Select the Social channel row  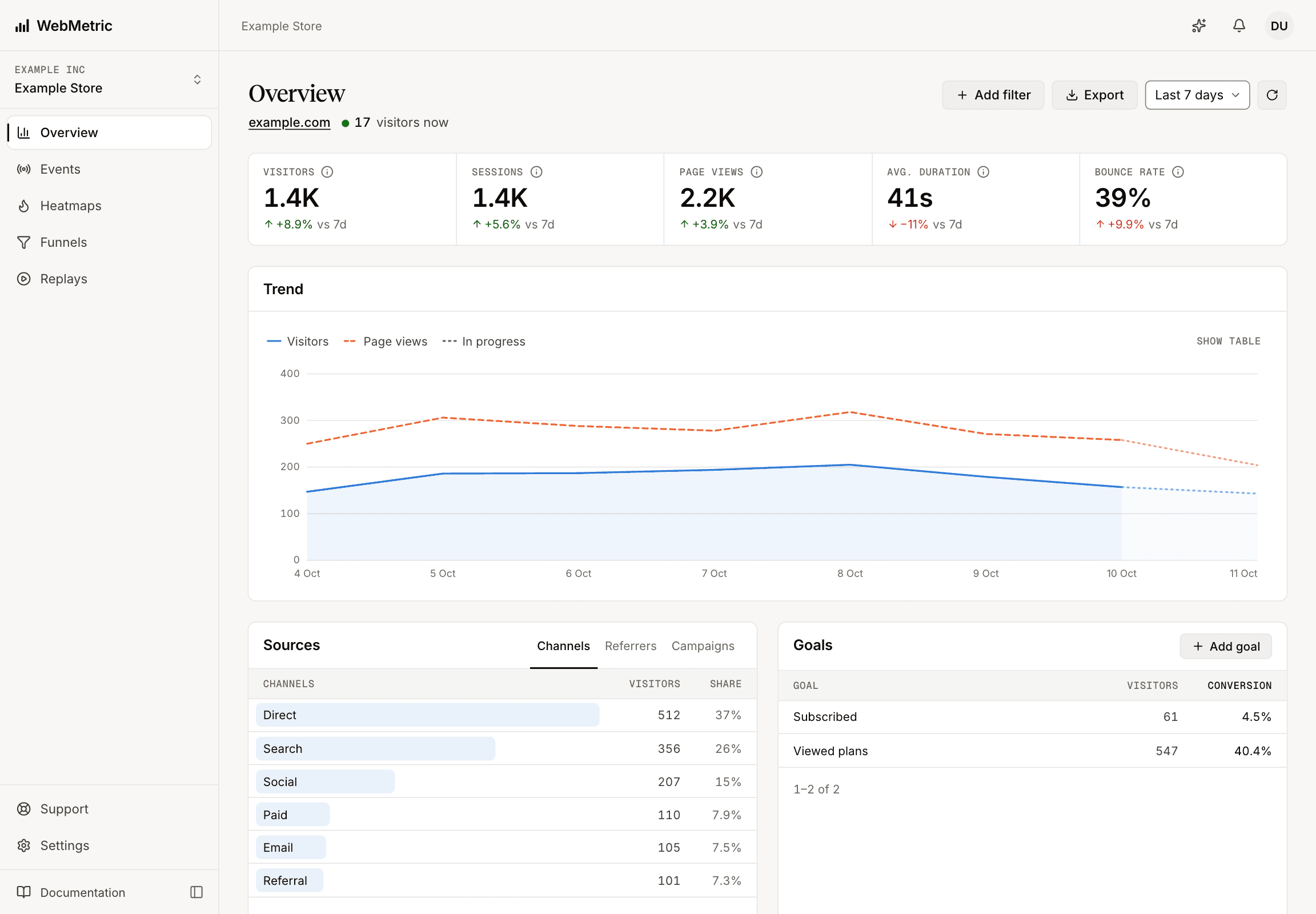[502, 781]
